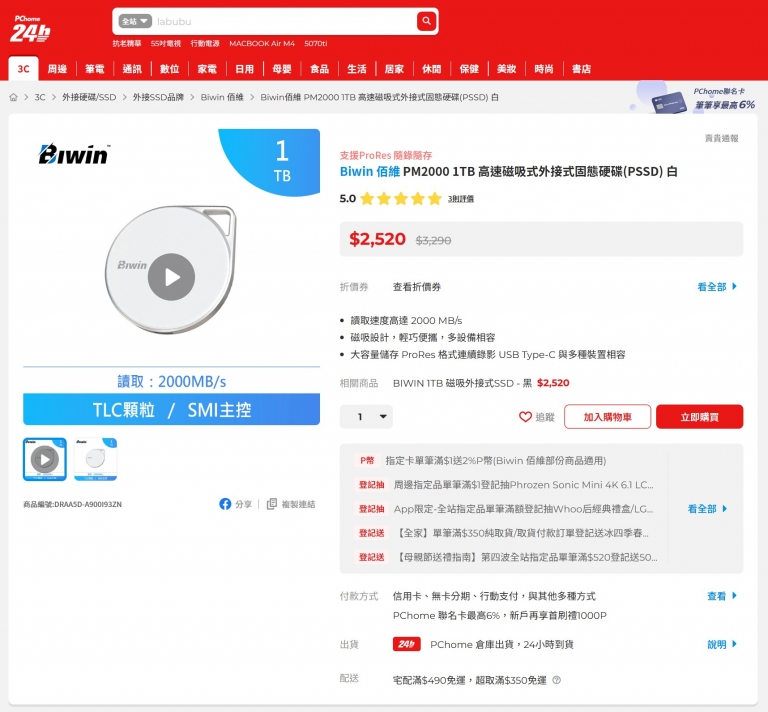The height and width of the screenshot is (712, 768).
Task: Expand 看全部 next to 折價券
Action: pyautogui.click(x=717, y=287)
